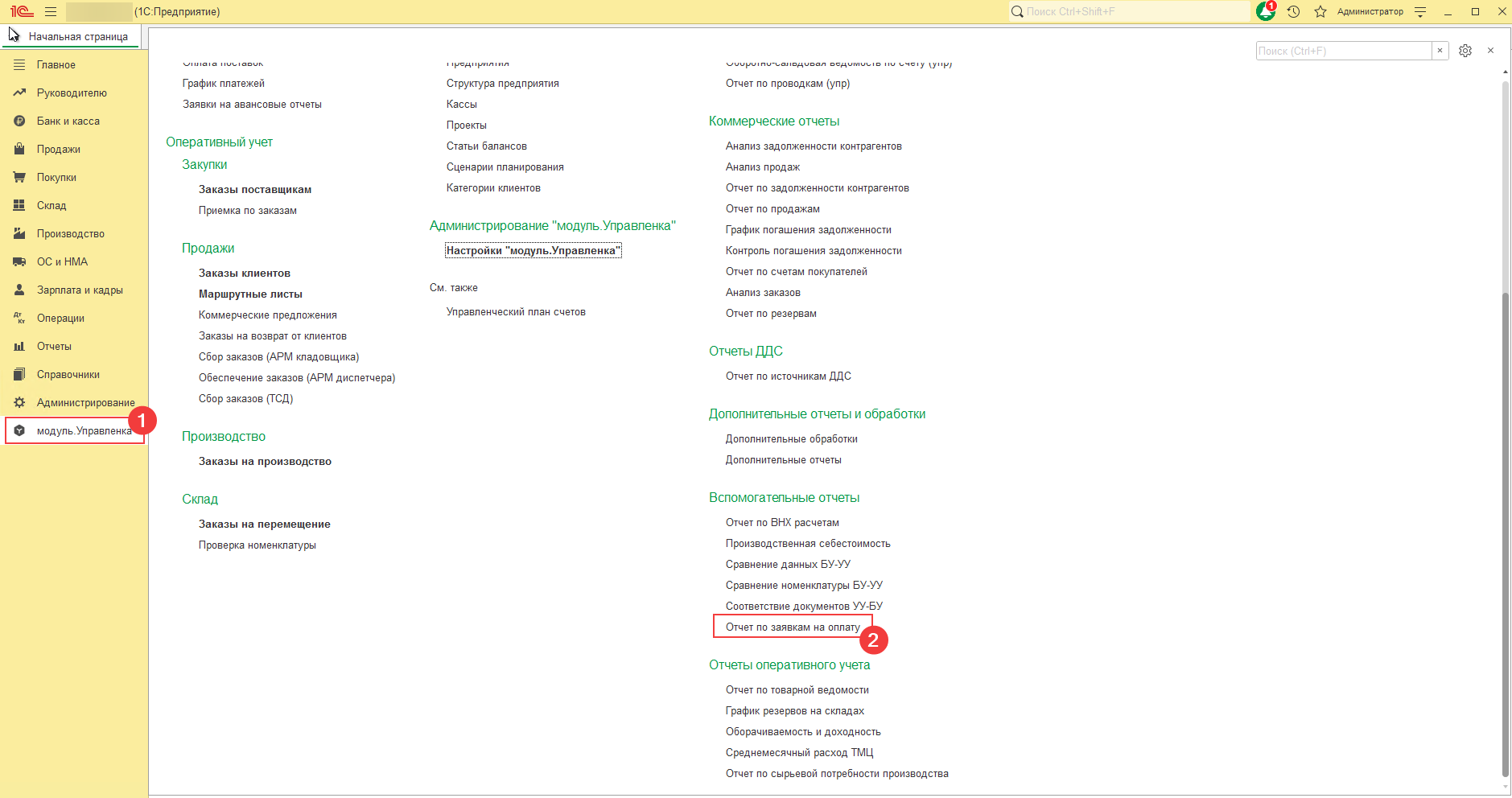This screenshot has height=798, width=1512.
Task: Open Сбор заказов (АРМ кладовщика)
Action: click(279, 357)
